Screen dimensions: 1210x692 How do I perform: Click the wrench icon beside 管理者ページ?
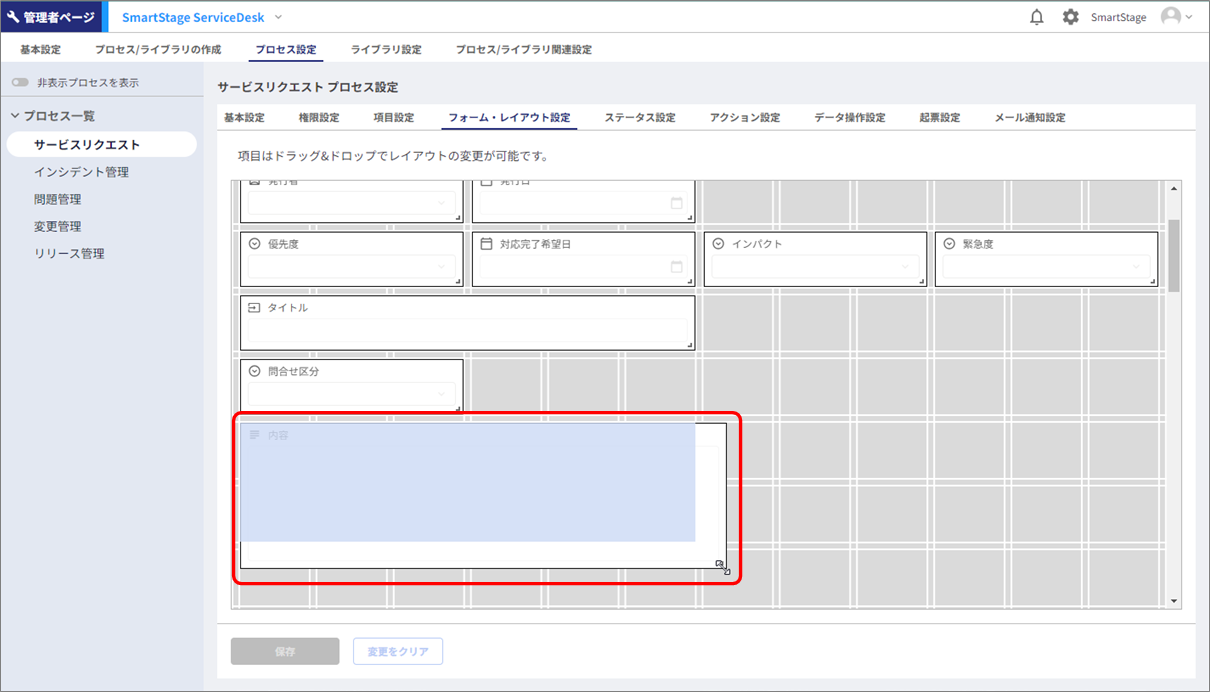coord(13,17)
